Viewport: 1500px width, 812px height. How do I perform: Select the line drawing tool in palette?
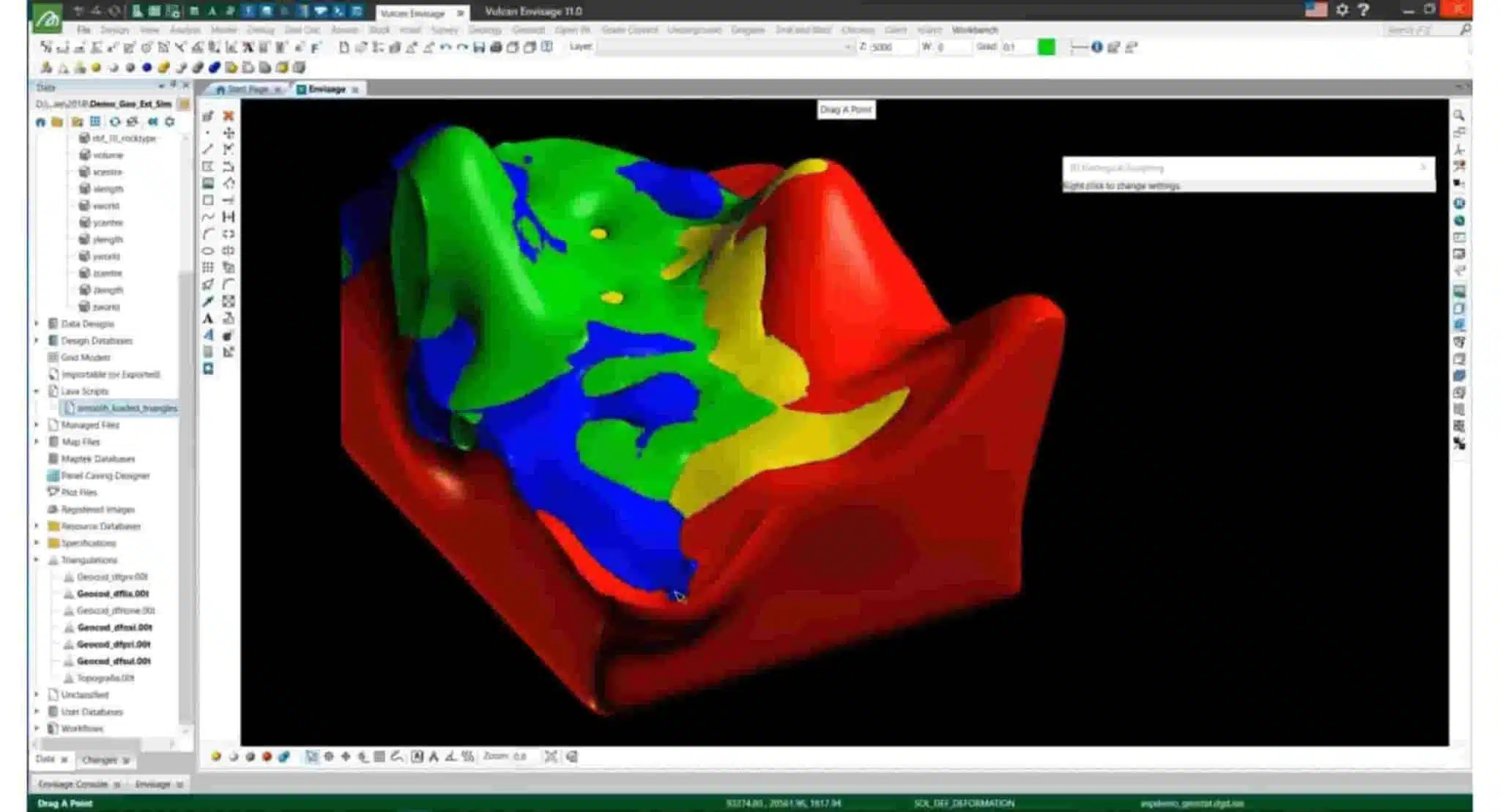point(208,149)
